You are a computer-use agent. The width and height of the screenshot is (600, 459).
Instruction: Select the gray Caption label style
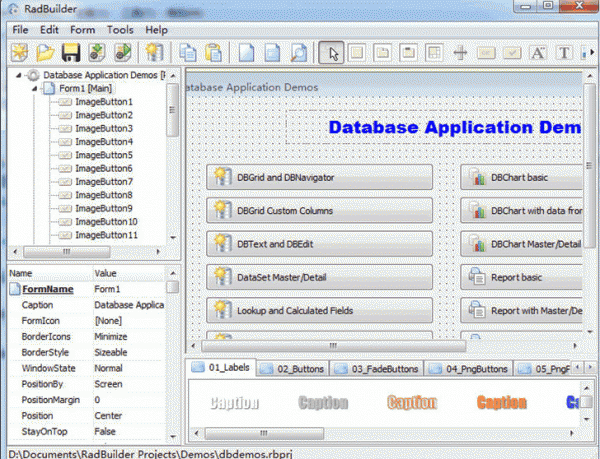pos(323,403)
